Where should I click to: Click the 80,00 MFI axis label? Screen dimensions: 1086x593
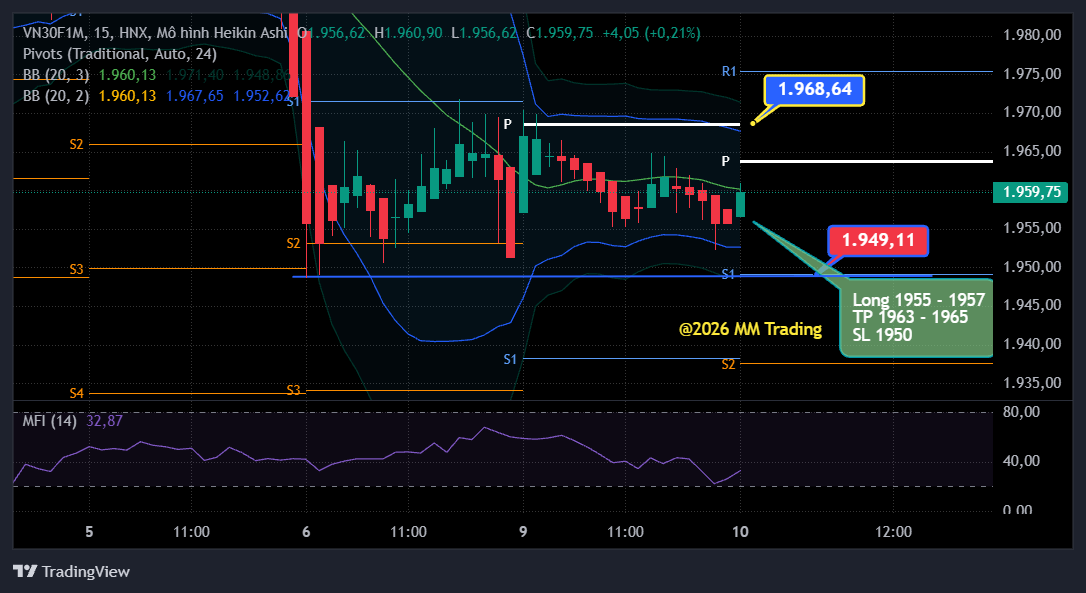tap(1022, 412)
